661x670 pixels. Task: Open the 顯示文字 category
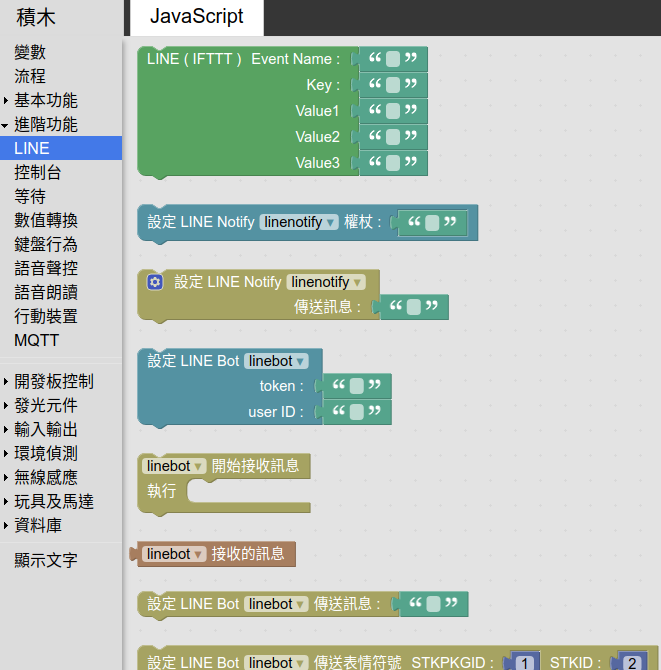[x=46, y=560]
